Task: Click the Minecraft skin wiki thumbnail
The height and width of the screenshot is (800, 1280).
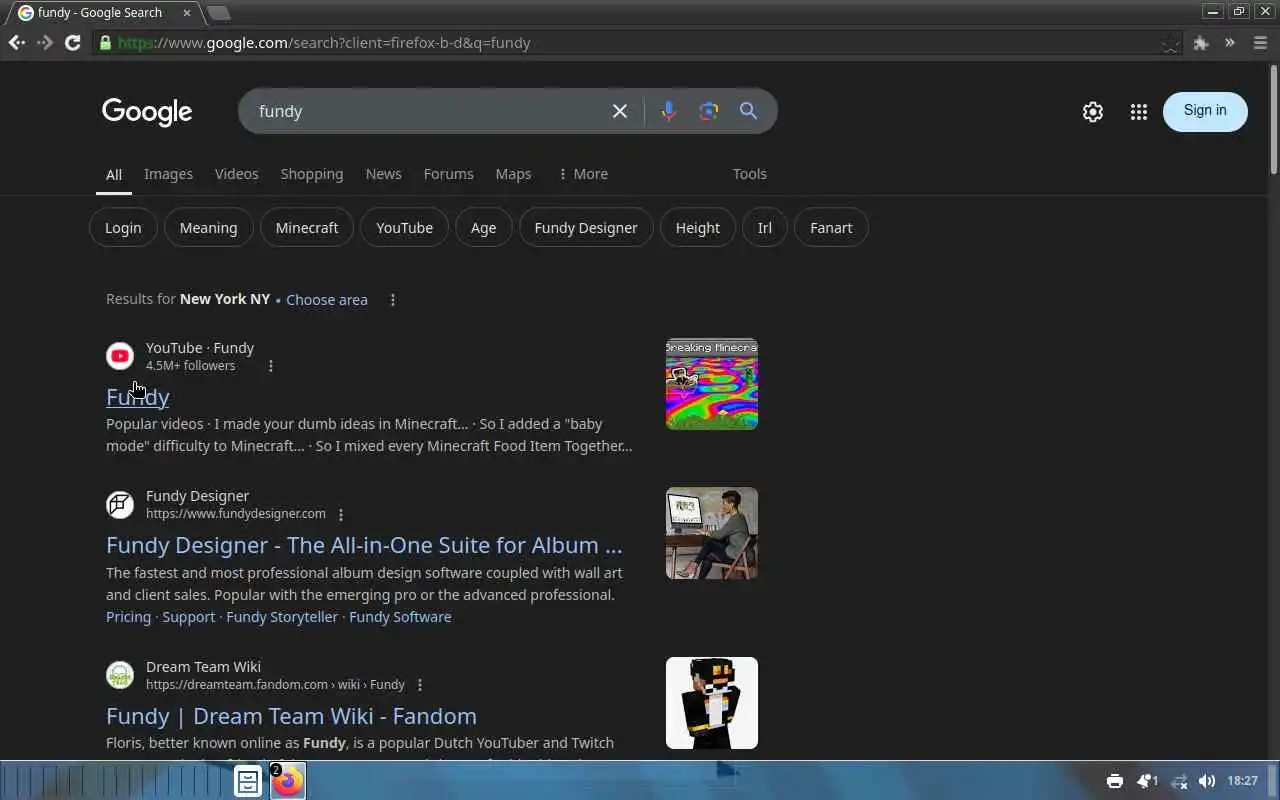Action: [712, 703]
